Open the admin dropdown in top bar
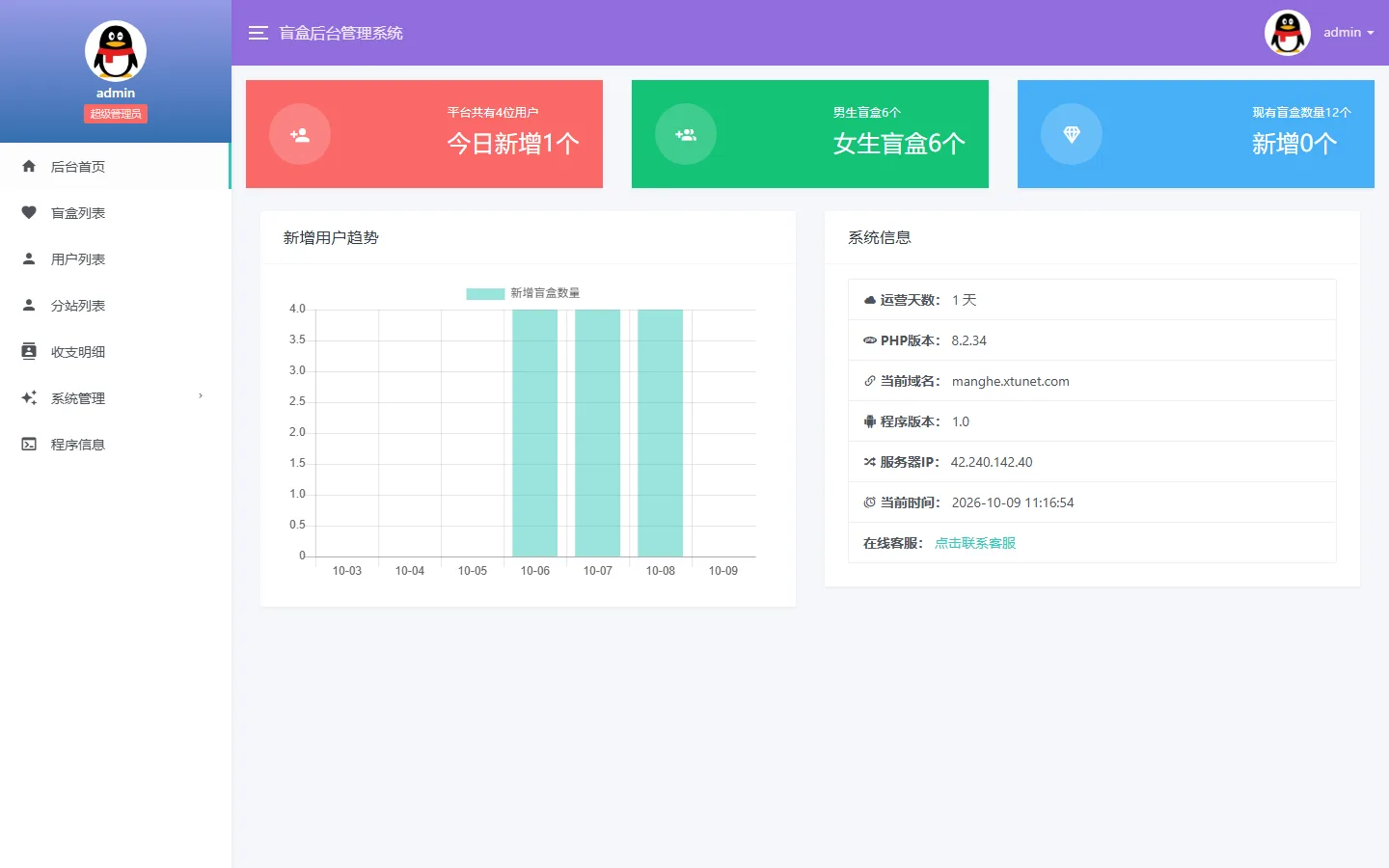The width and height of the screenshot is (1389, 868). coord(1348,33)
